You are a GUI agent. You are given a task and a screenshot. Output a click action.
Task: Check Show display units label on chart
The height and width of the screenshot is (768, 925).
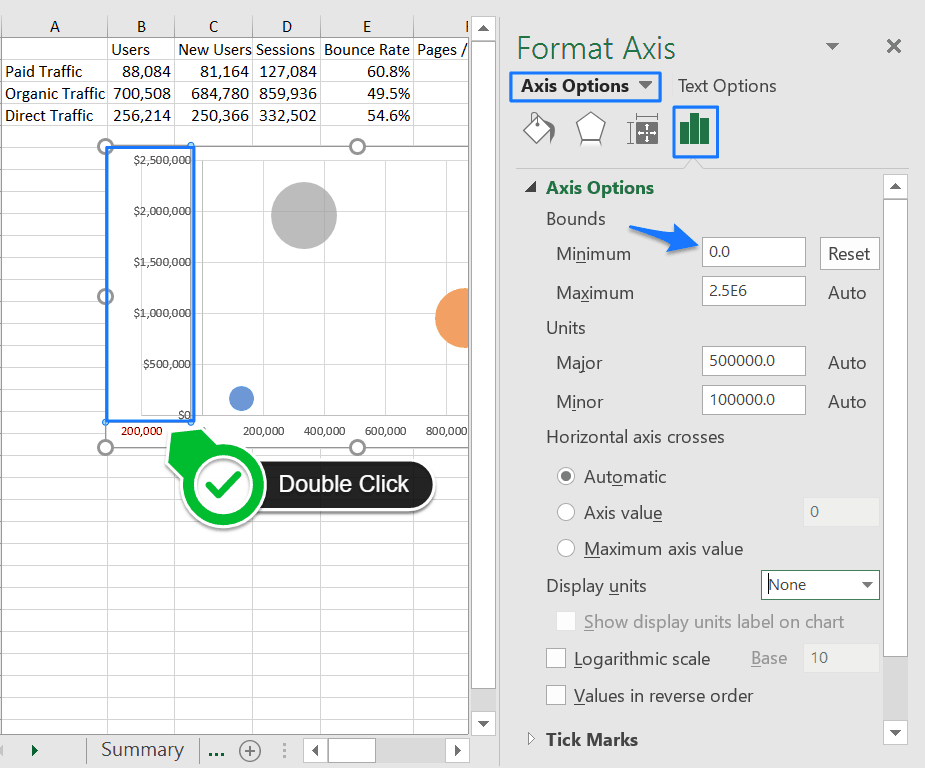566,621
